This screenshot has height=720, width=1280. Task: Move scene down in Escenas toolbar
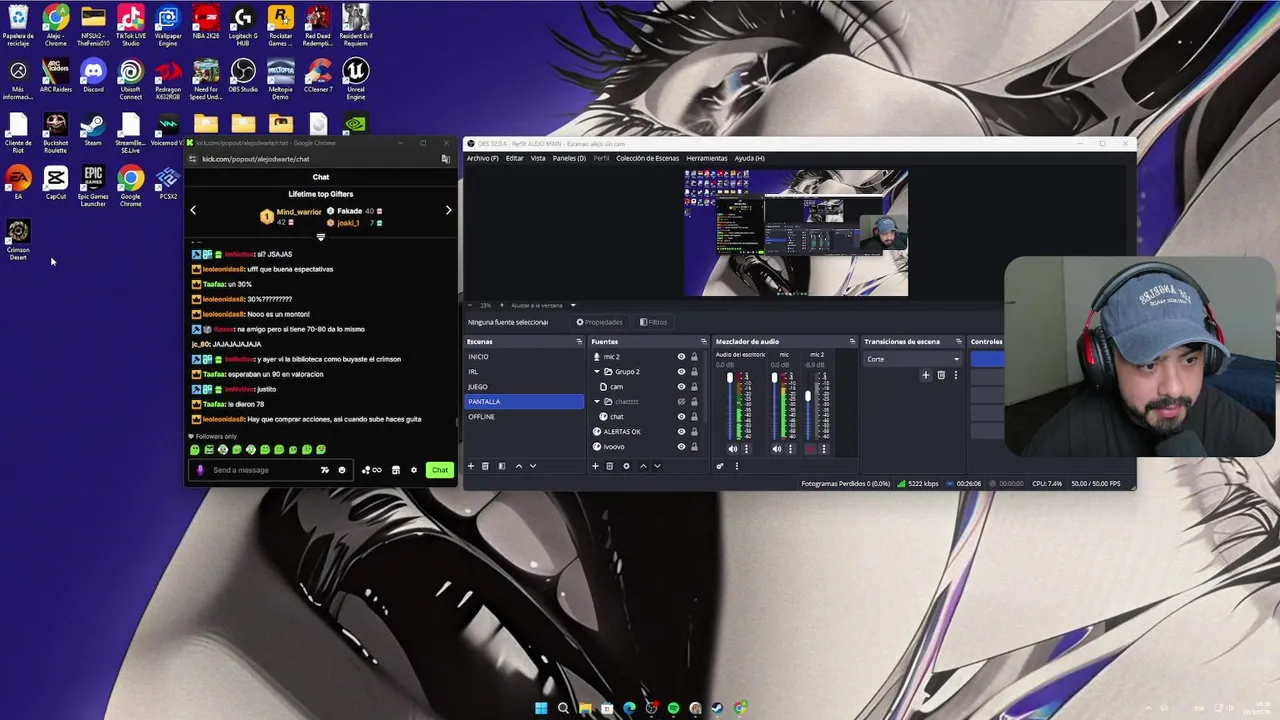tap(532, 466)
